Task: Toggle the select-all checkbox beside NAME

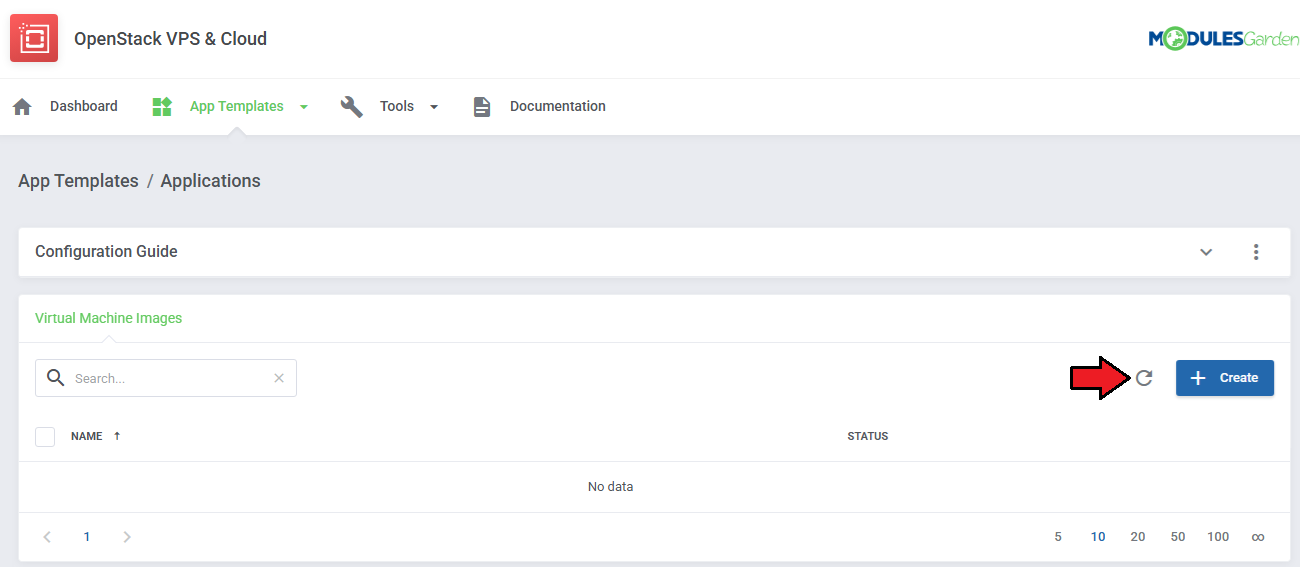Action: [45, 437]
